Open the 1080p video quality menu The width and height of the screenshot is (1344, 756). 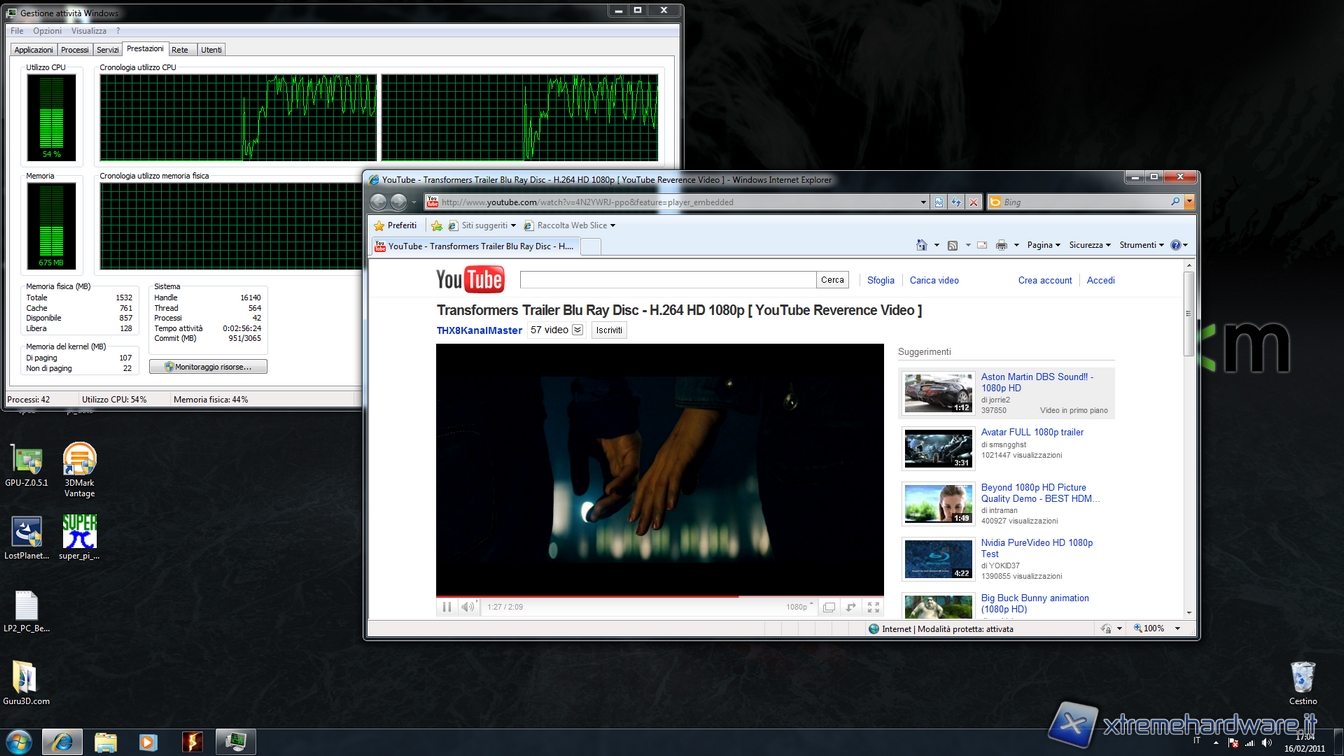pos(799,607)
